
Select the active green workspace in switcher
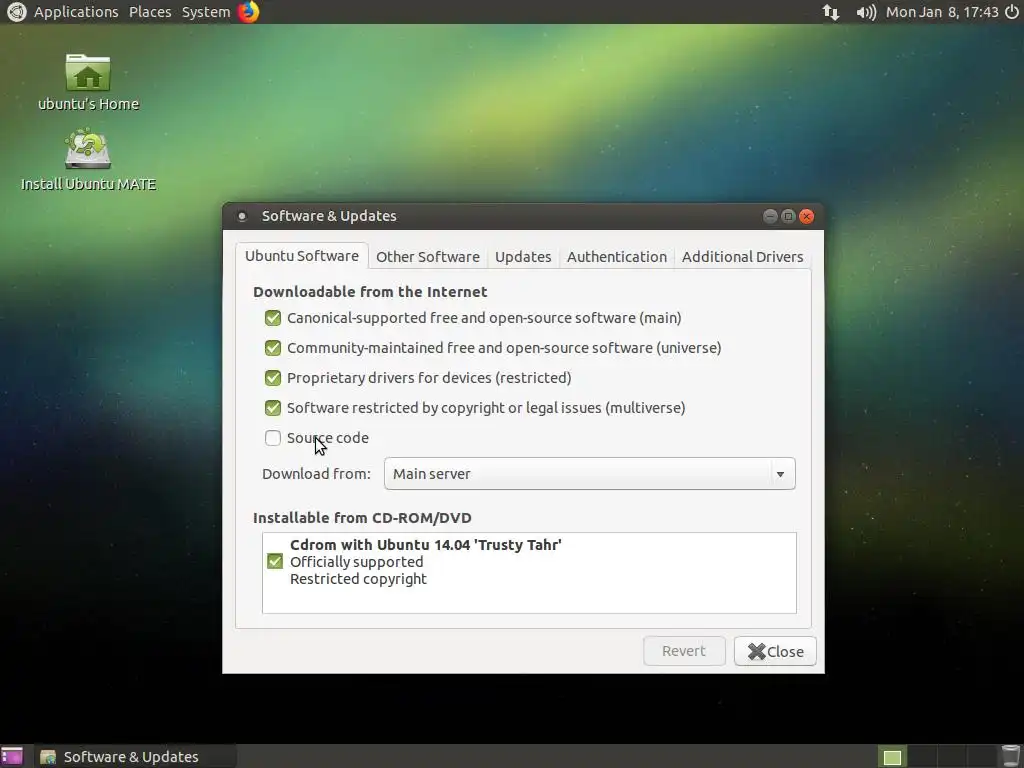892,757
